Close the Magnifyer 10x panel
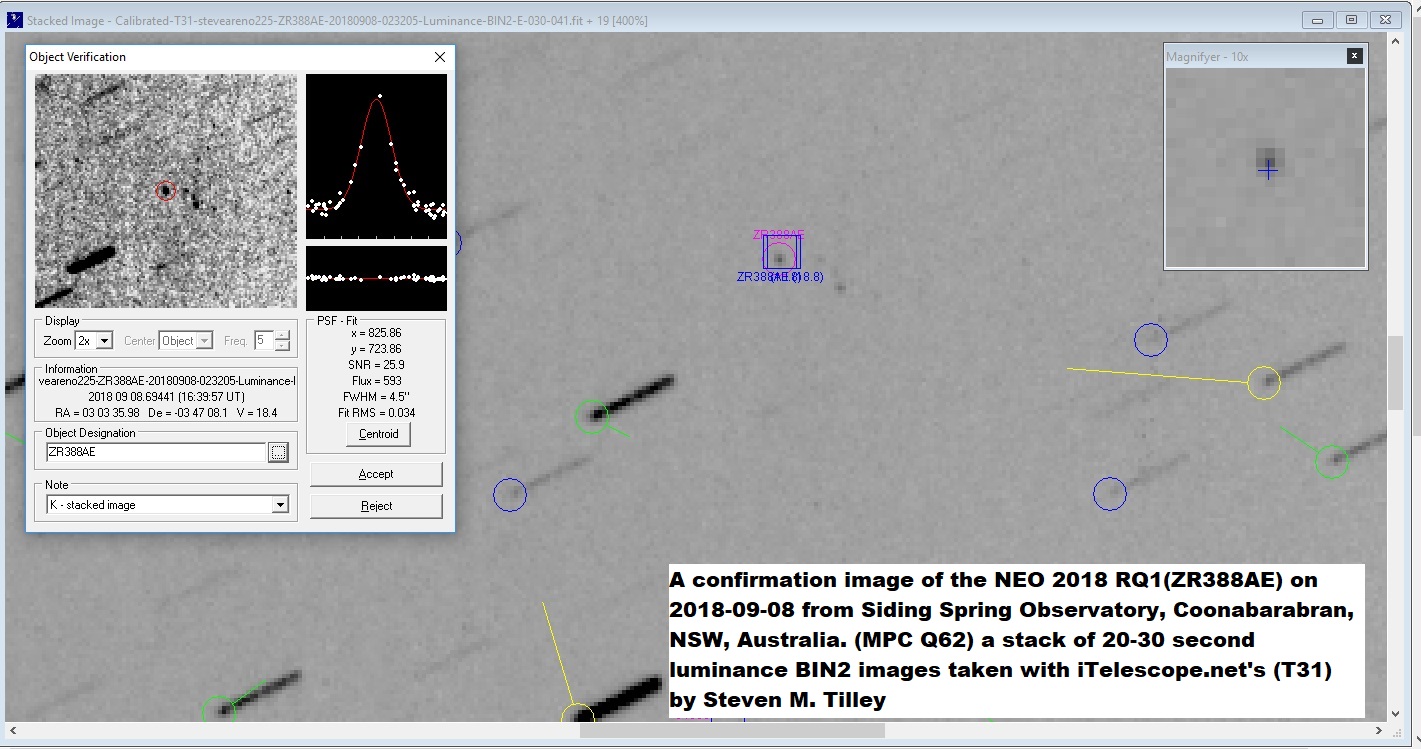This screenshot has height=749, width=1421. pyautogui.click(x=1355, y=56)
